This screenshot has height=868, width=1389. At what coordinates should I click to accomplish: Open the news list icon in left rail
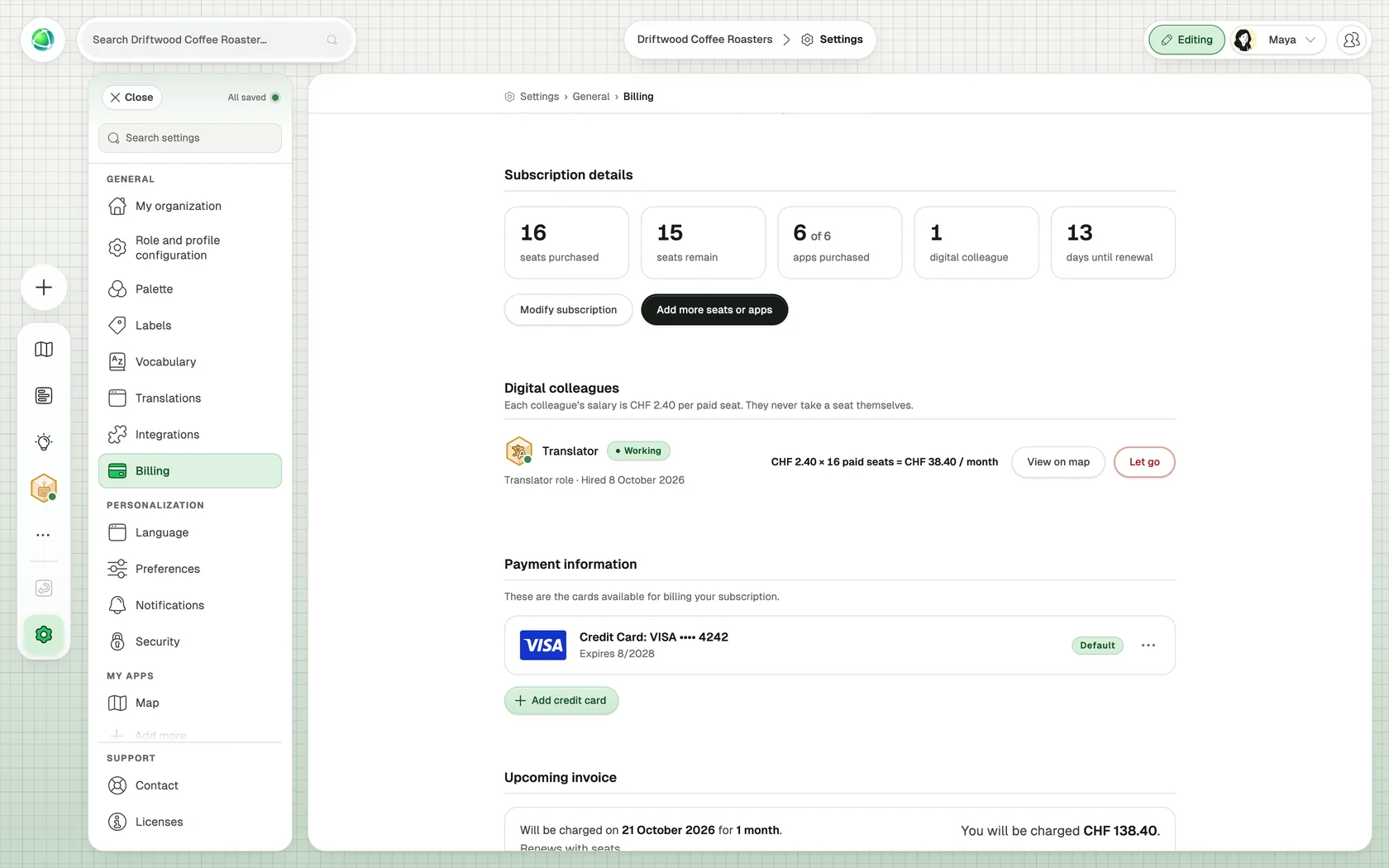[44, 396]
